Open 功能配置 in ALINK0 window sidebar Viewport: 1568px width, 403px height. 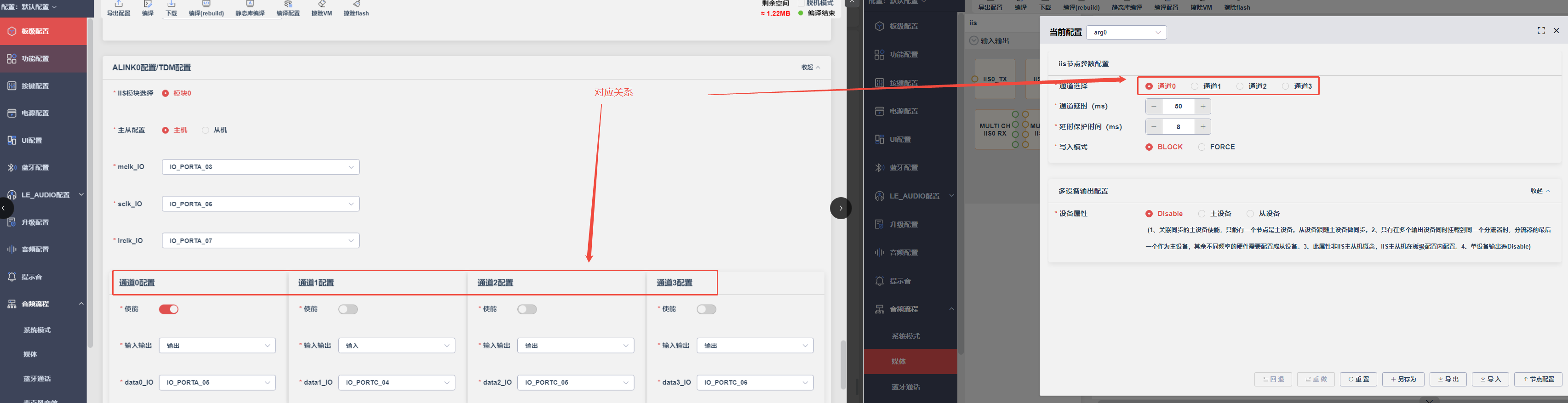43,58
